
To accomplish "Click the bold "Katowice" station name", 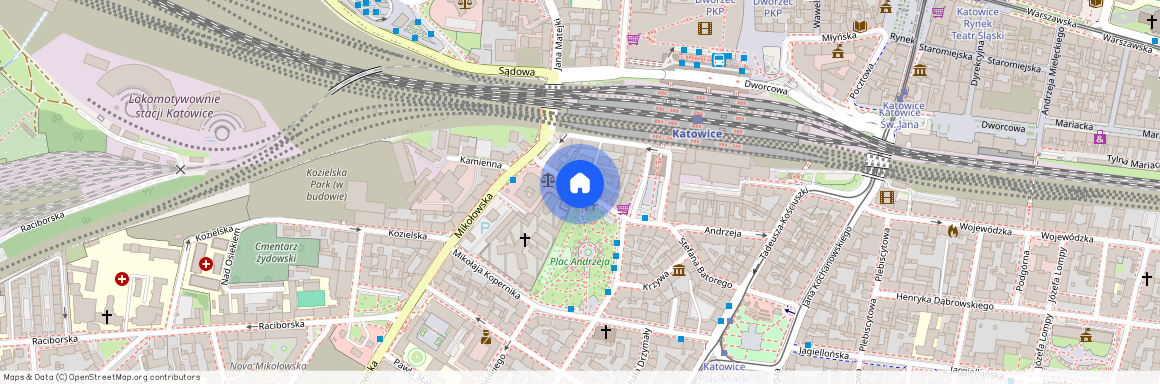I will click(x=697, y=135).
